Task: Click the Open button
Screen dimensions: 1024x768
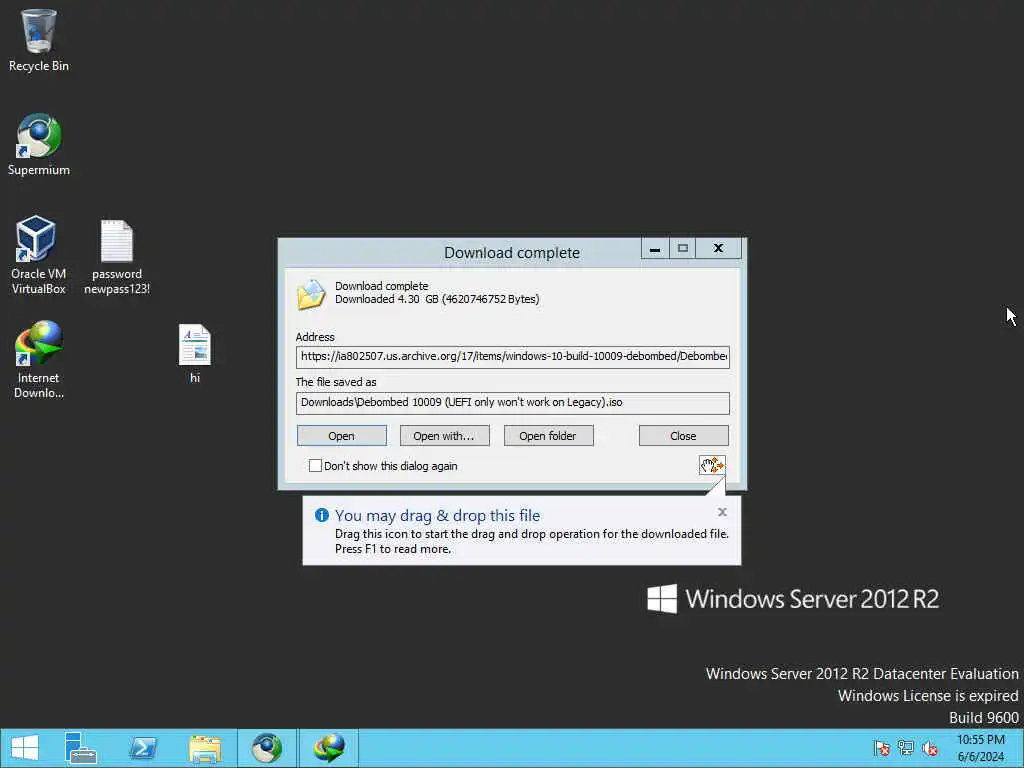Action: pyautogui.click(x=342, y=436)
